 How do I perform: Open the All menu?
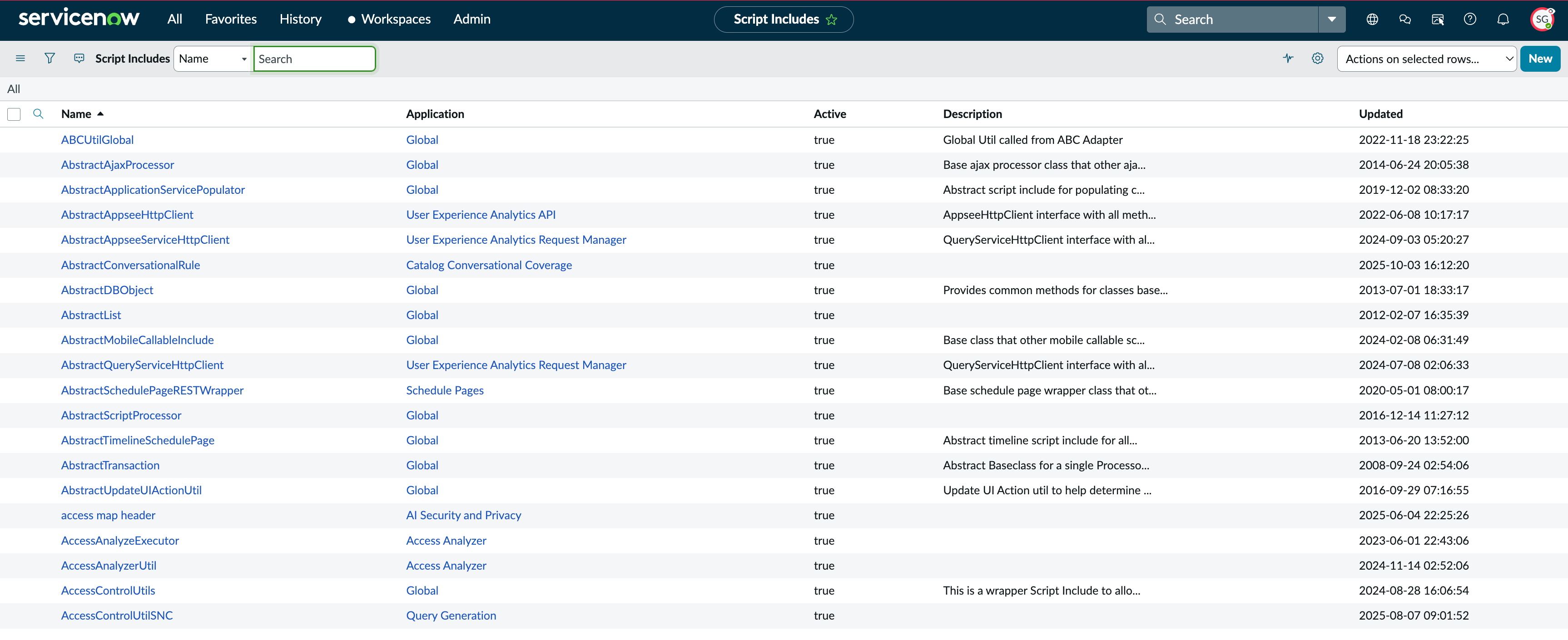coord(175,20)
